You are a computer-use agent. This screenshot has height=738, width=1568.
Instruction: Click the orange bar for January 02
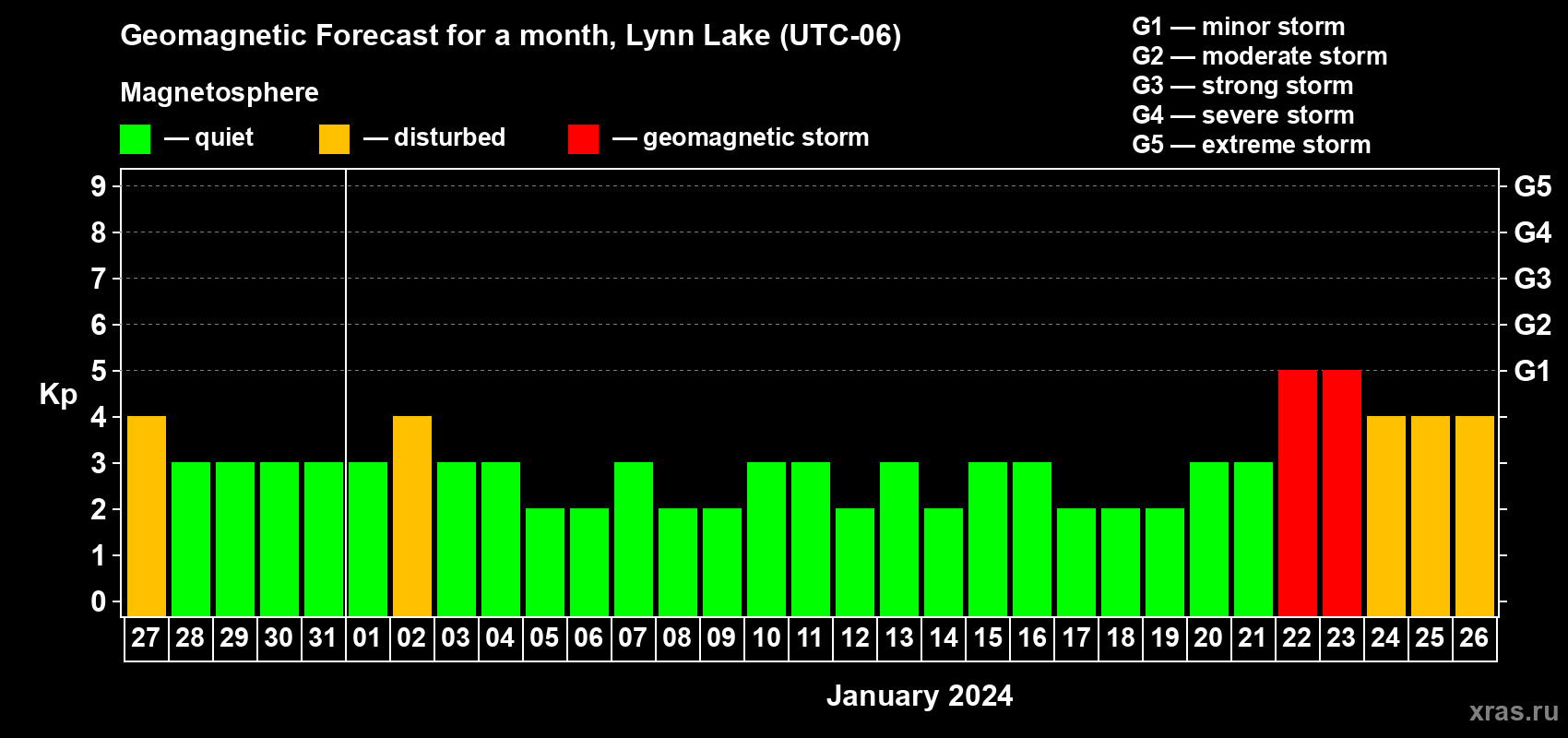click(x=411, y=516)
